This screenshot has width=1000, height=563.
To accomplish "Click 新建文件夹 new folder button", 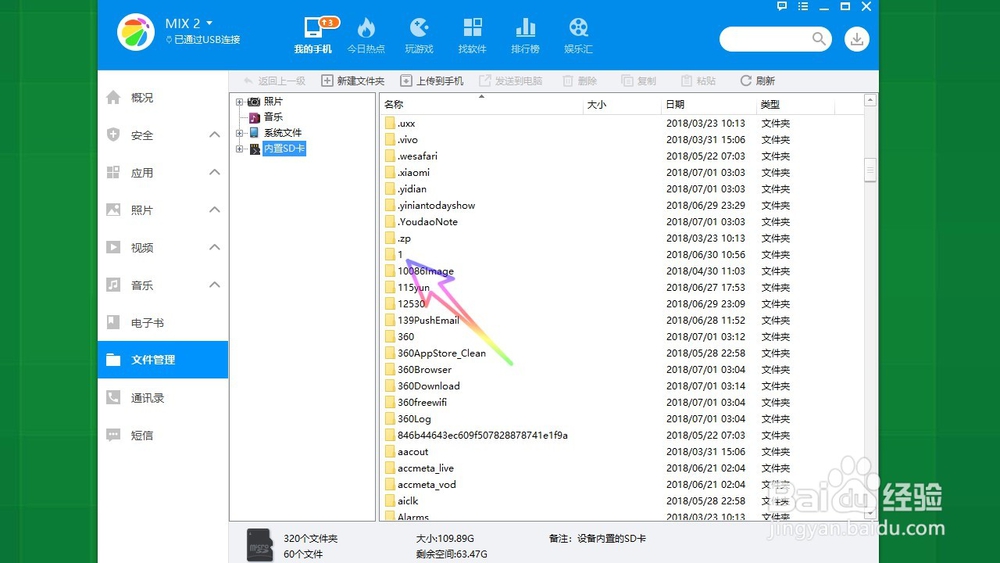I will click(x=353, y=81).
